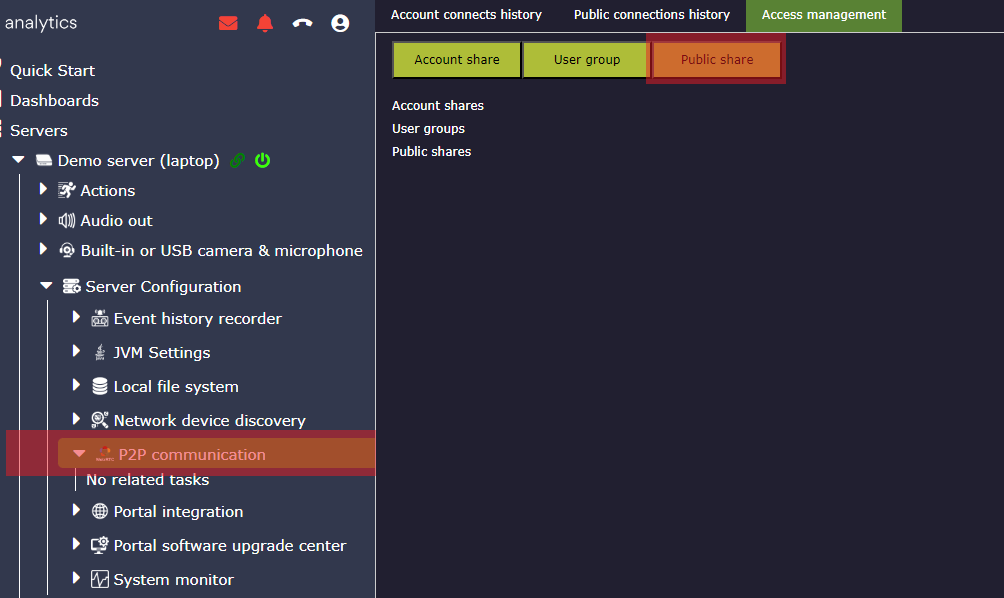This screenshot has width=1004, height=598.
Task: Click the 'Account shares' heading
Action: tap(437, 105)
